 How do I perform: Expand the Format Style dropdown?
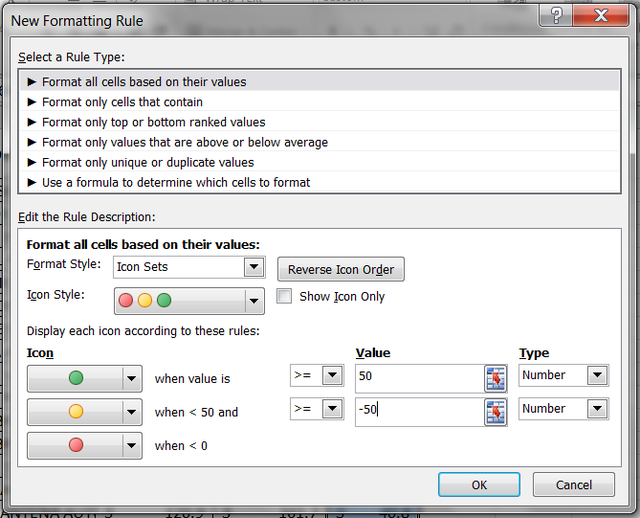click(254, 267)
